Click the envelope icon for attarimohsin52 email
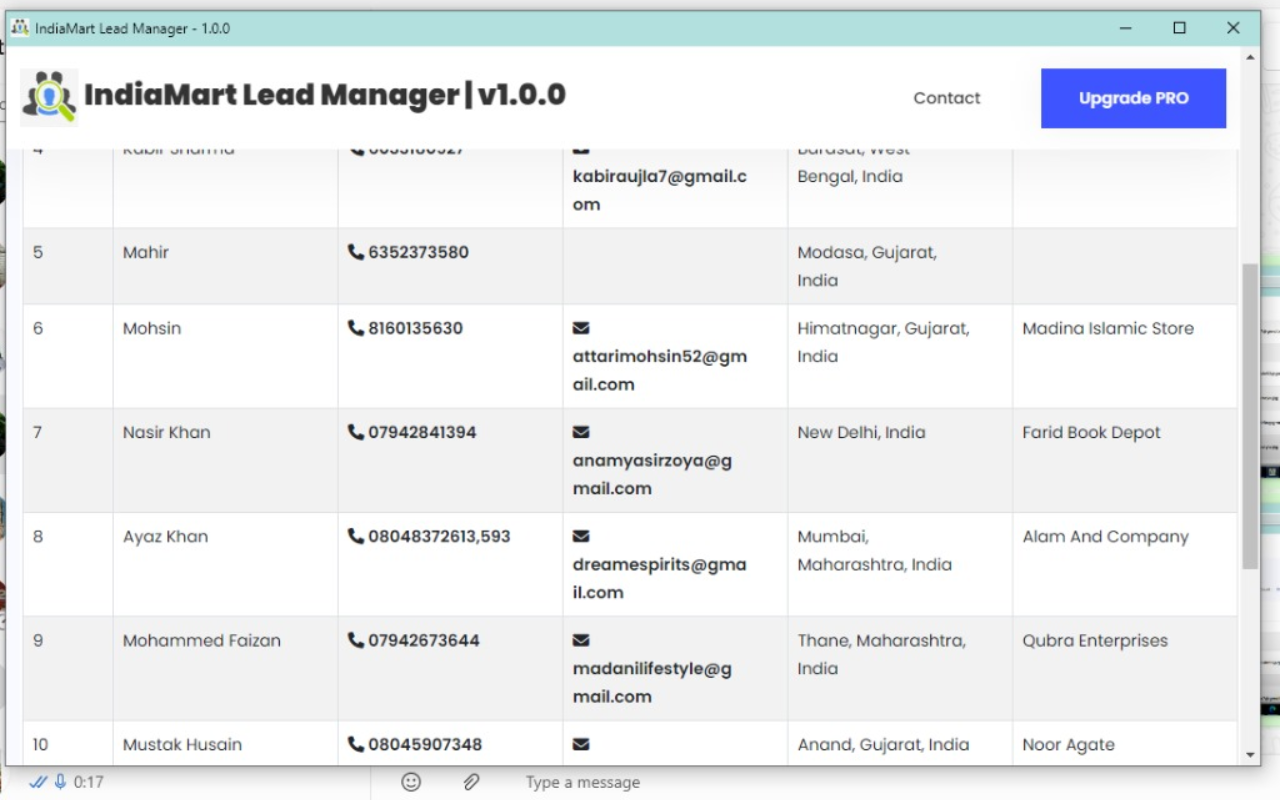This screenshot has height=800, width=1280. pyautogui.click(x=581, y=327)
